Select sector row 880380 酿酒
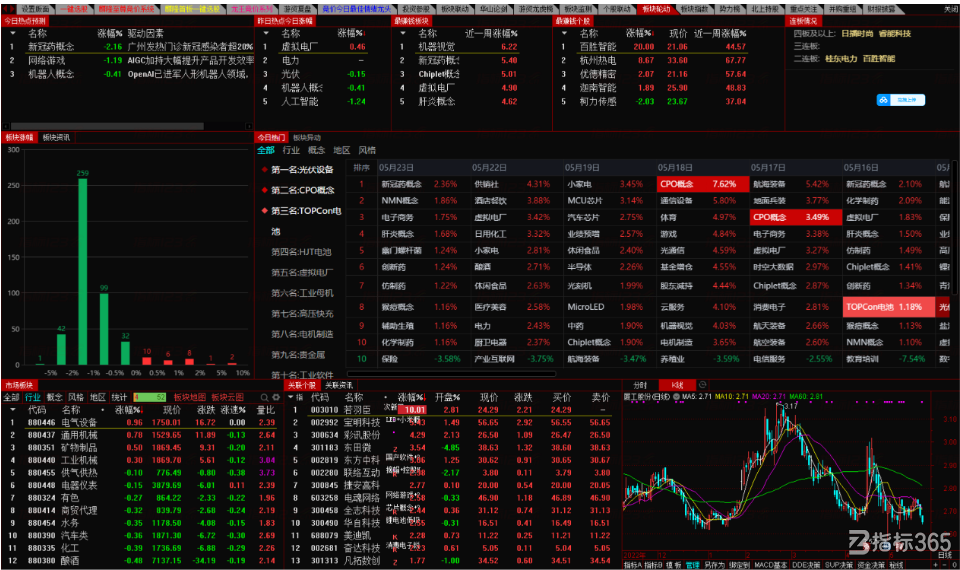The width and height of the screenshot is (960, 570). 142,560
